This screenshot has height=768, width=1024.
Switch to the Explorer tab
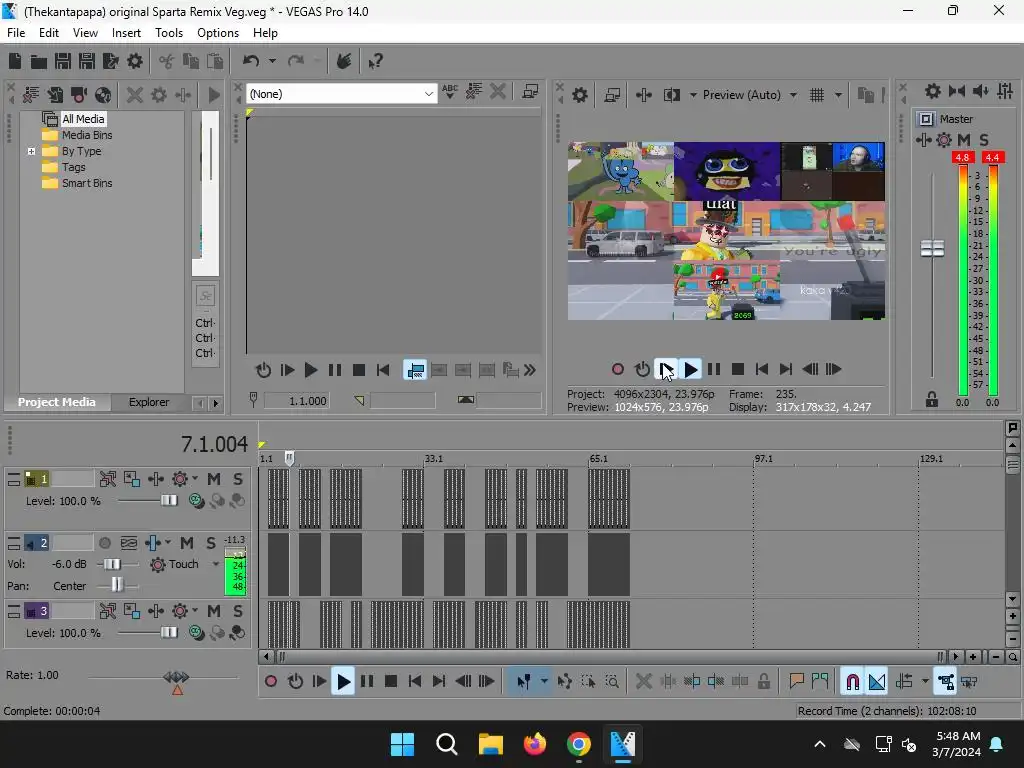point(149,402)
